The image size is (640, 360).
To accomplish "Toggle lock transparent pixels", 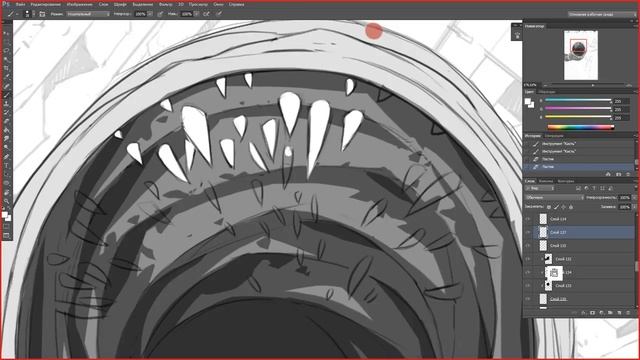I will [x=549, y=207].
